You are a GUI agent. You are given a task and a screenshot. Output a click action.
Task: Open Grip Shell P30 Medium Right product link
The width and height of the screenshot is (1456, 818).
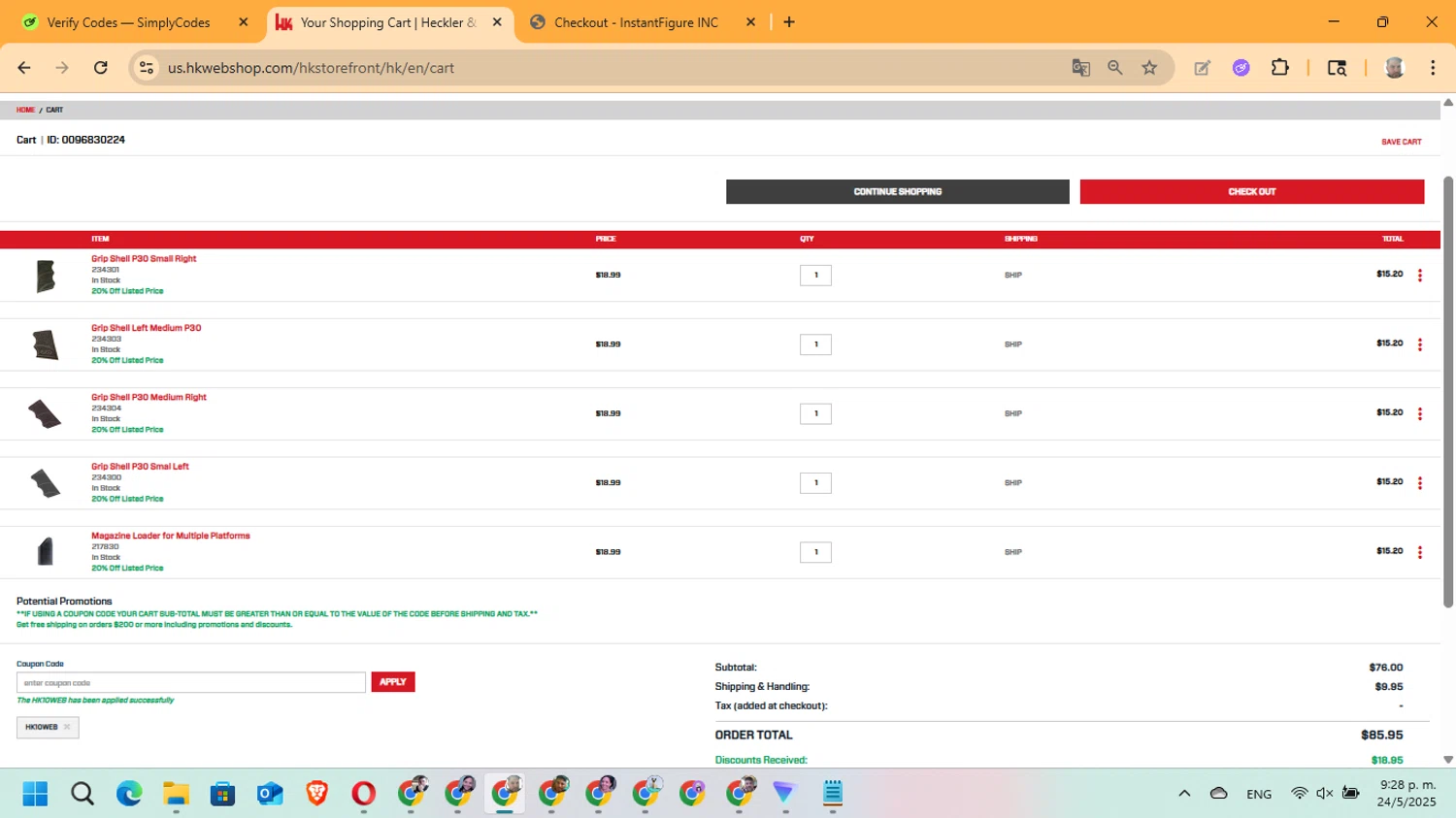149,397
